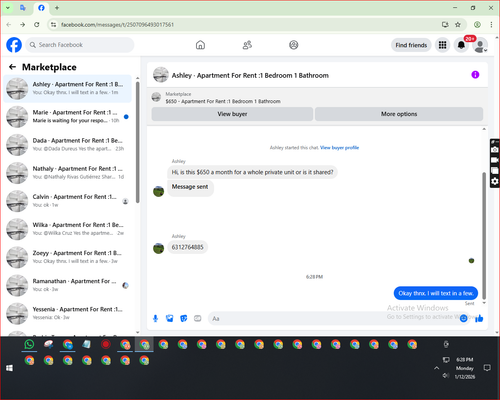
Task: Click Ashley's question about $650 unit
Action: pyautogui.click(x=252, y=172)
